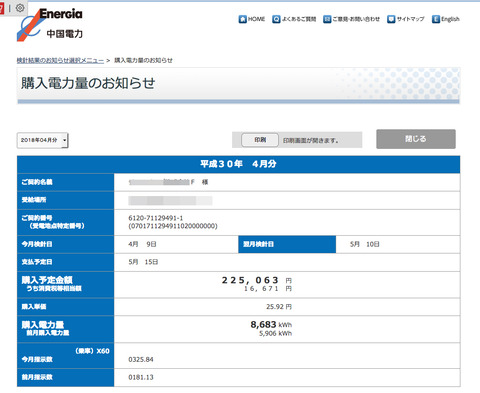Click the 購入電力量のお知らせ breadcrumb text
The width and height of the screenshot is (480, 393).
point(143,60)
